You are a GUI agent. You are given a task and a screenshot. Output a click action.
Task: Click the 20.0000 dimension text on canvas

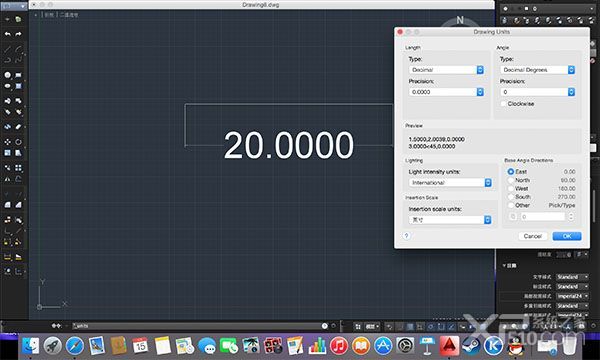[289, 145]
